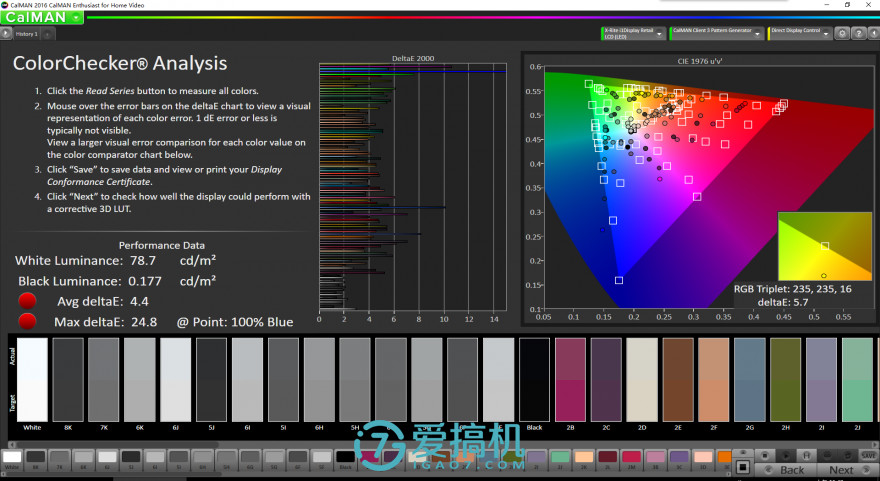This screenshot has width=880, height=481.
Task: Select the crimson 2M patch in bottom strip
Action: pyautogui.click(x=631, y=459)
